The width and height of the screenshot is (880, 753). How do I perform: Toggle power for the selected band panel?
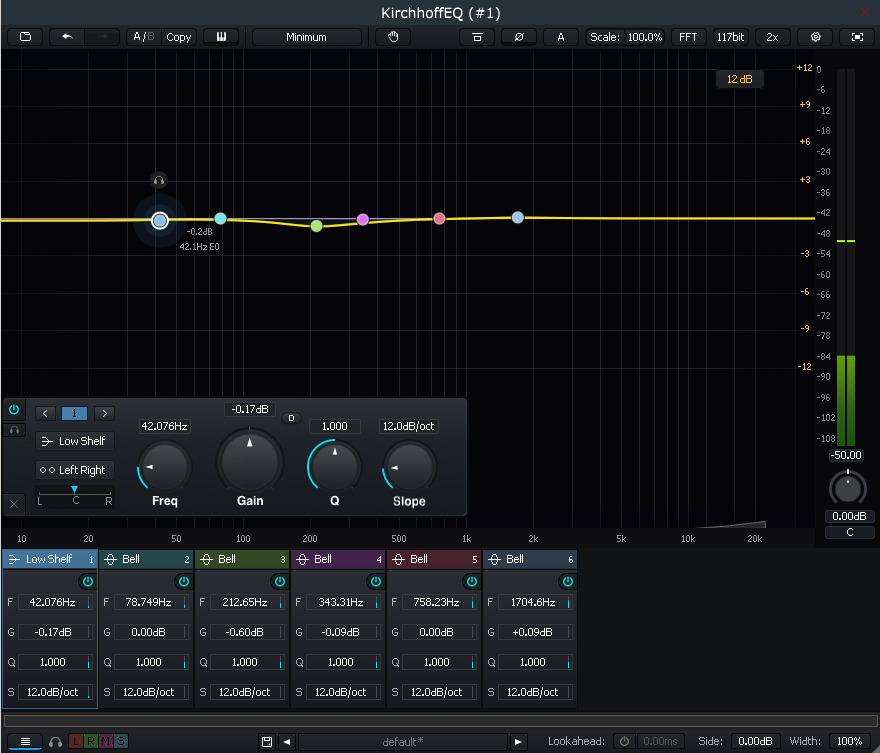coord(14,410)
